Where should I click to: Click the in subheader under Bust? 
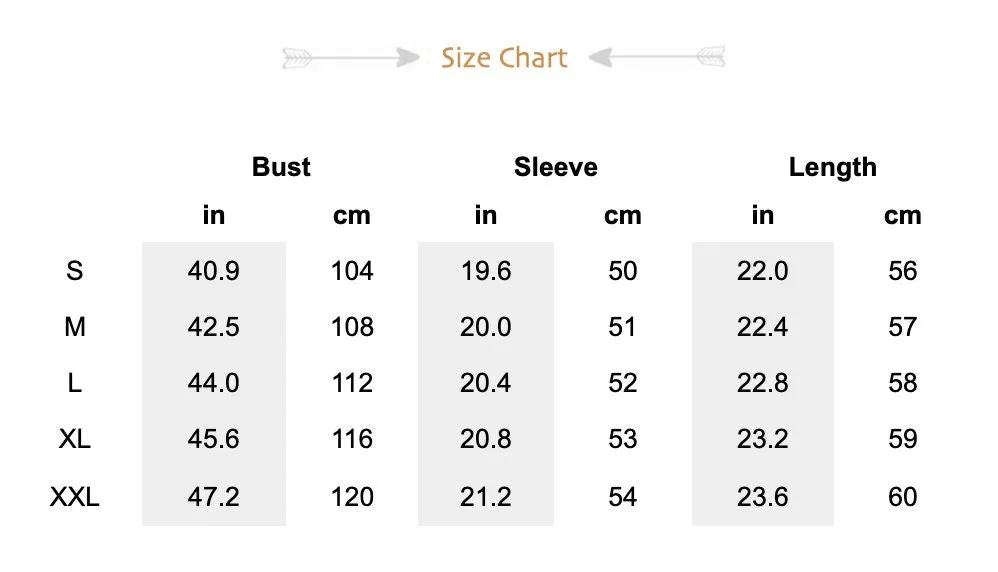click(214, 215)
